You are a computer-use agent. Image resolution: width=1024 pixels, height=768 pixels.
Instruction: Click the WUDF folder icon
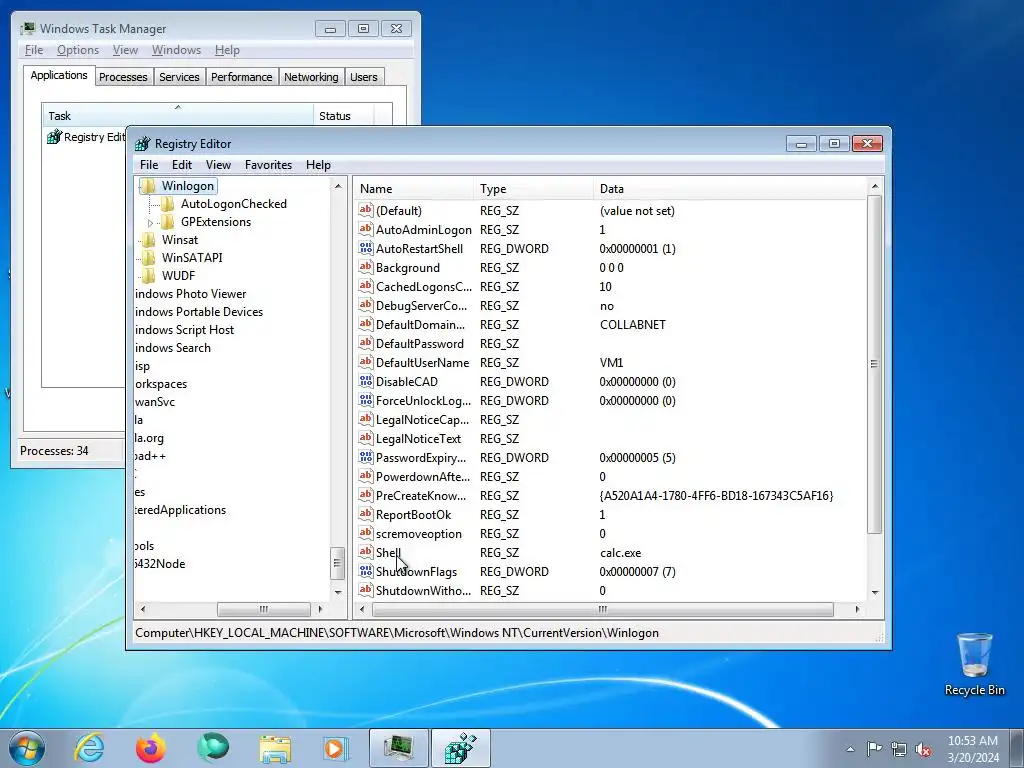pos(149,276)
